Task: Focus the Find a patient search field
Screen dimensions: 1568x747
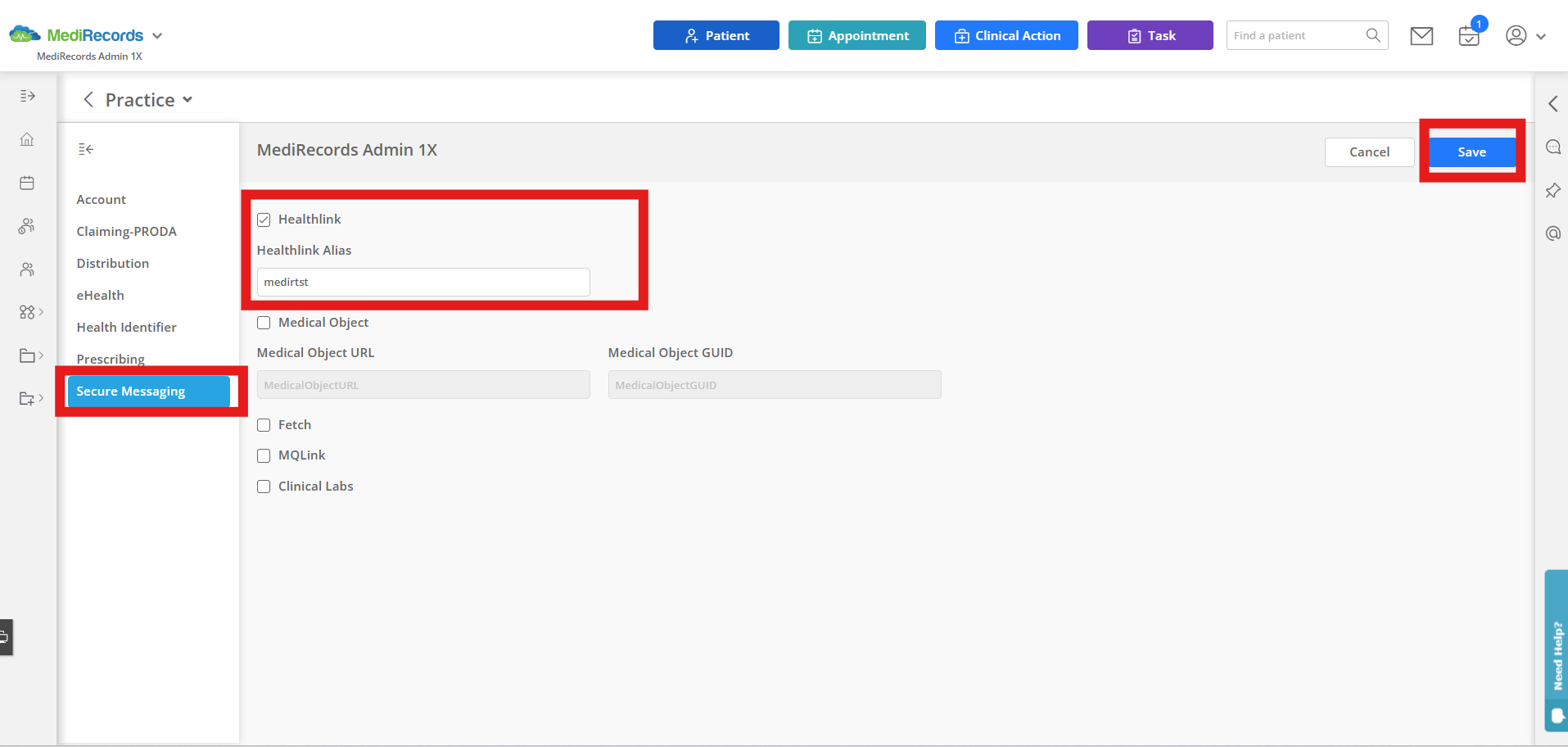Action: point(1307,35)
